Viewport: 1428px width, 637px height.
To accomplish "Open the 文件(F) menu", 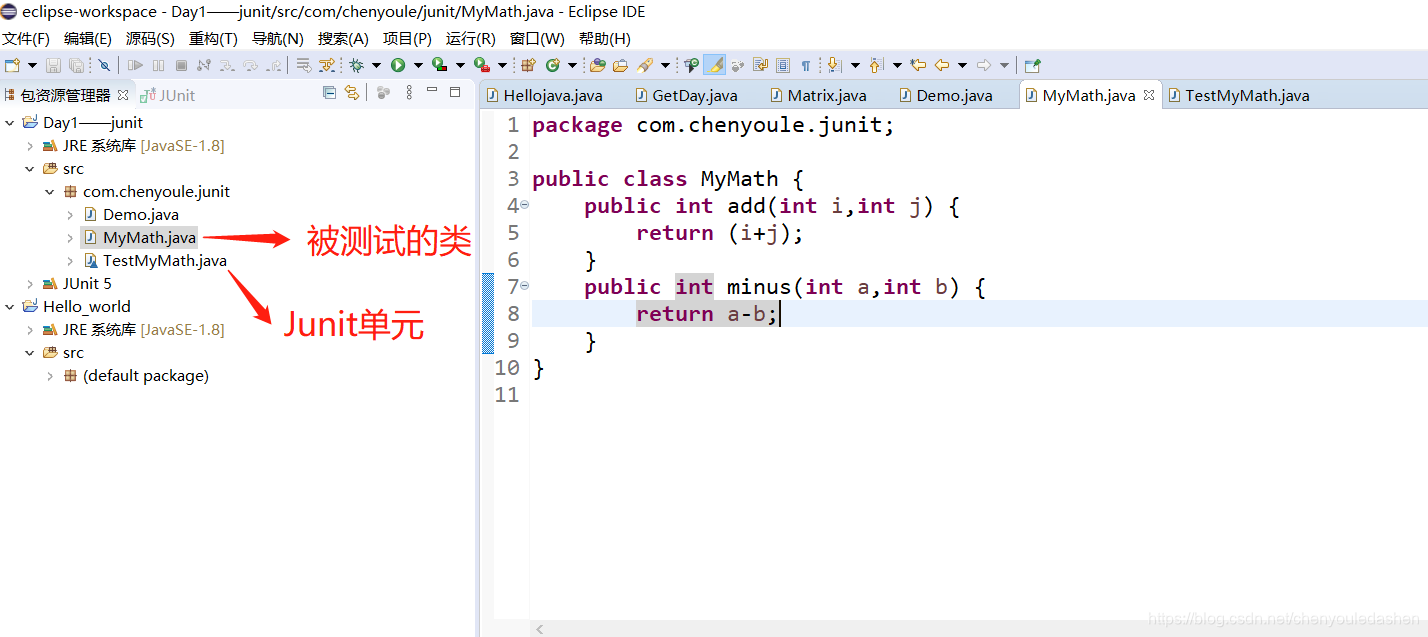I will [25, 38].
